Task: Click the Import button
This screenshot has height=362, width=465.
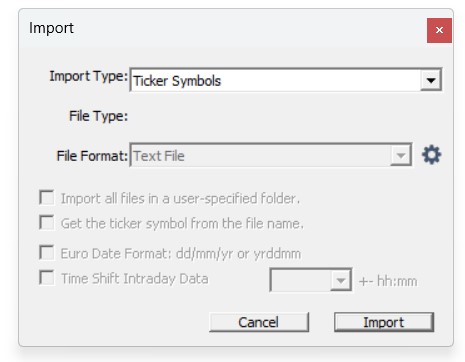Action: [384, 322]
